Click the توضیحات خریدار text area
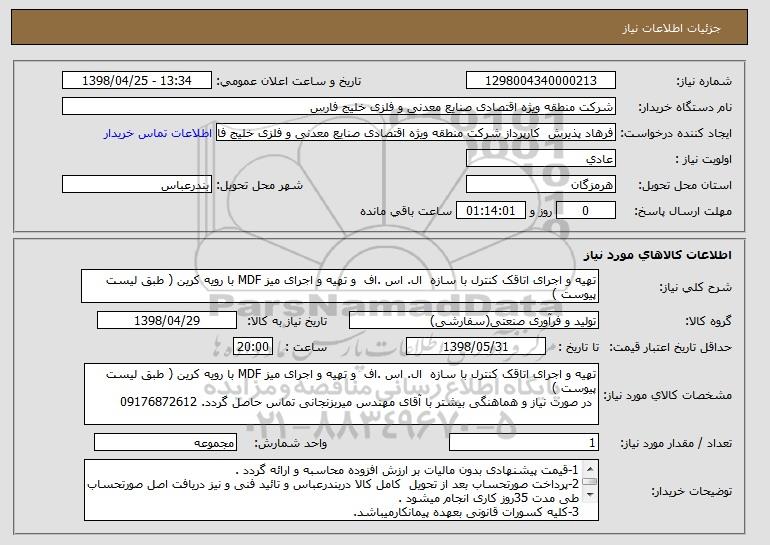The height and width of the screenshot is (545, 770). tap(341, 490)
